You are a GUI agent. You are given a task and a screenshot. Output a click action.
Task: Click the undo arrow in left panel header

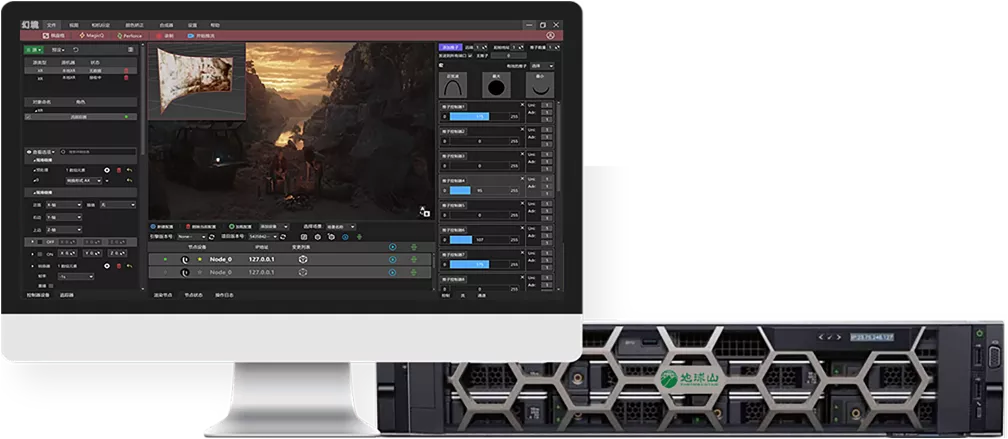(76, 49)
